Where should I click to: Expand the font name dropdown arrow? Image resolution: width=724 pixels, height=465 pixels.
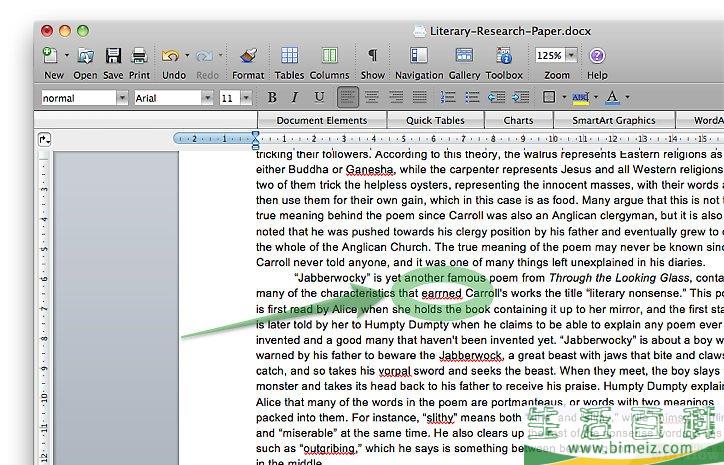207,98
